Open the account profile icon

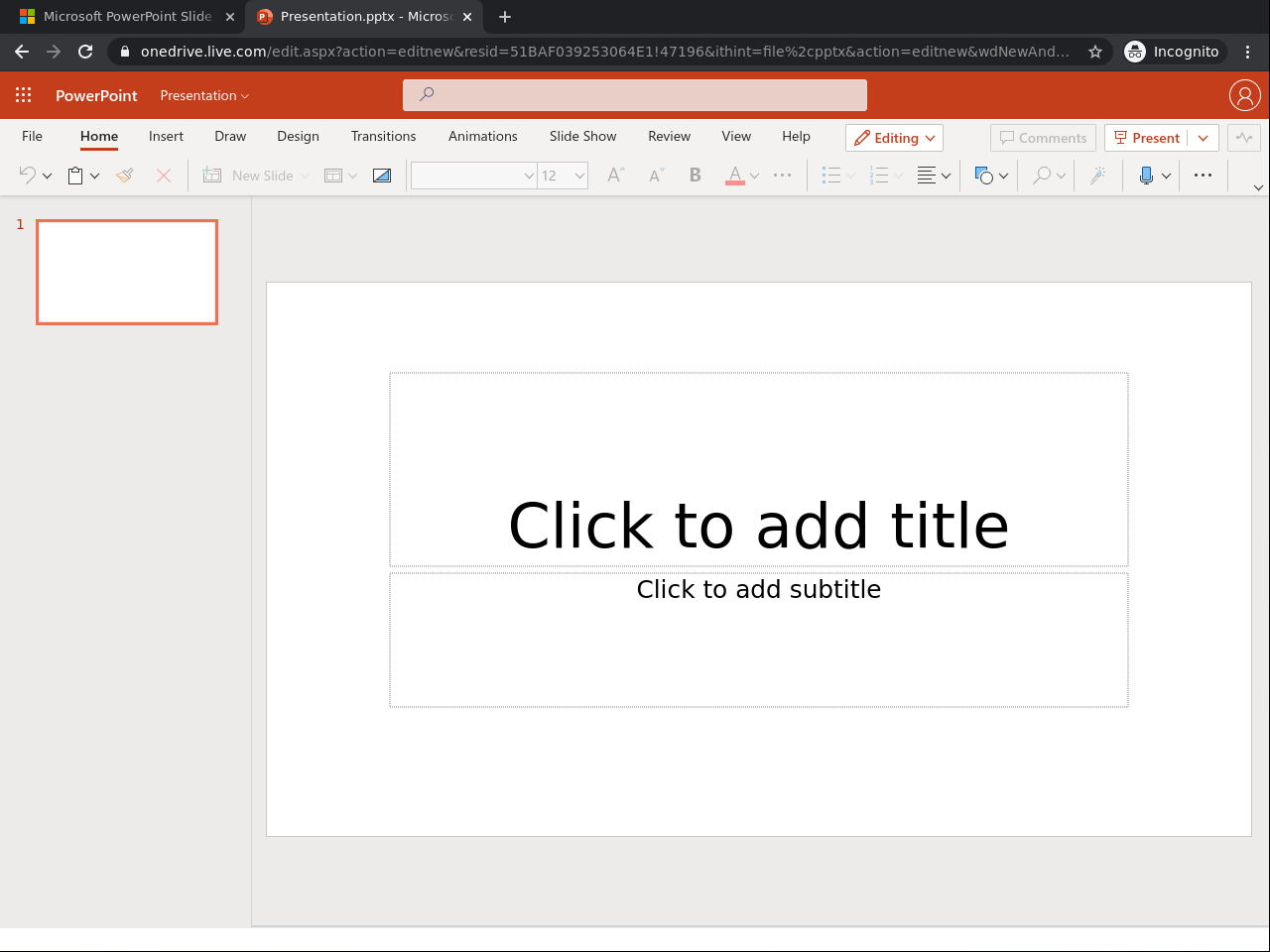pyautogui.click(x=1244, y=95)
